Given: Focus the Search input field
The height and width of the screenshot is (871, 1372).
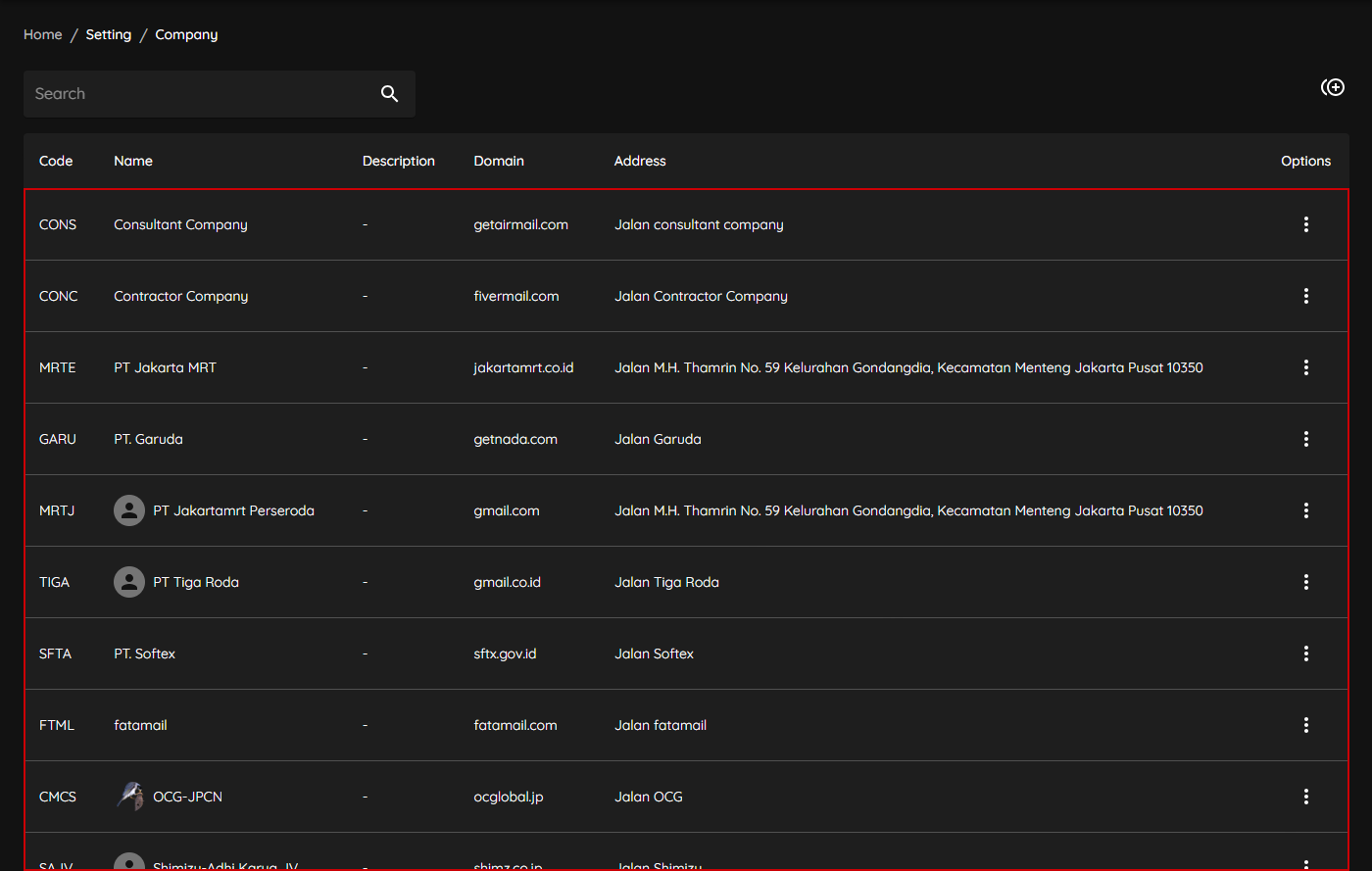Looking at the screenshot, I should [x=196, y=94].
